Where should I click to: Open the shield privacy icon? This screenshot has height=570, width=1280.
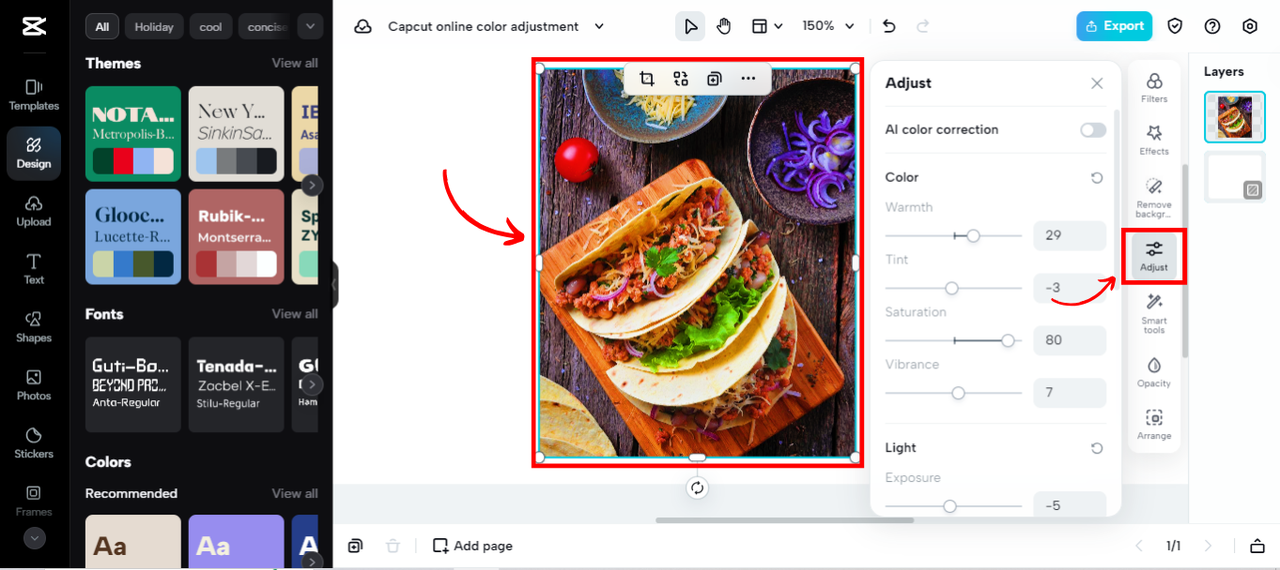coord(1176,26)
